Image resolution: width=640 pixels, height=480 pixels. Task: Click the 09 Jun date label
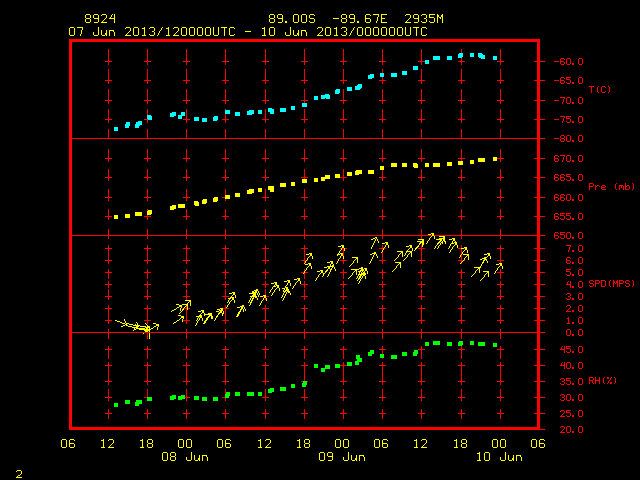(342, 457)
